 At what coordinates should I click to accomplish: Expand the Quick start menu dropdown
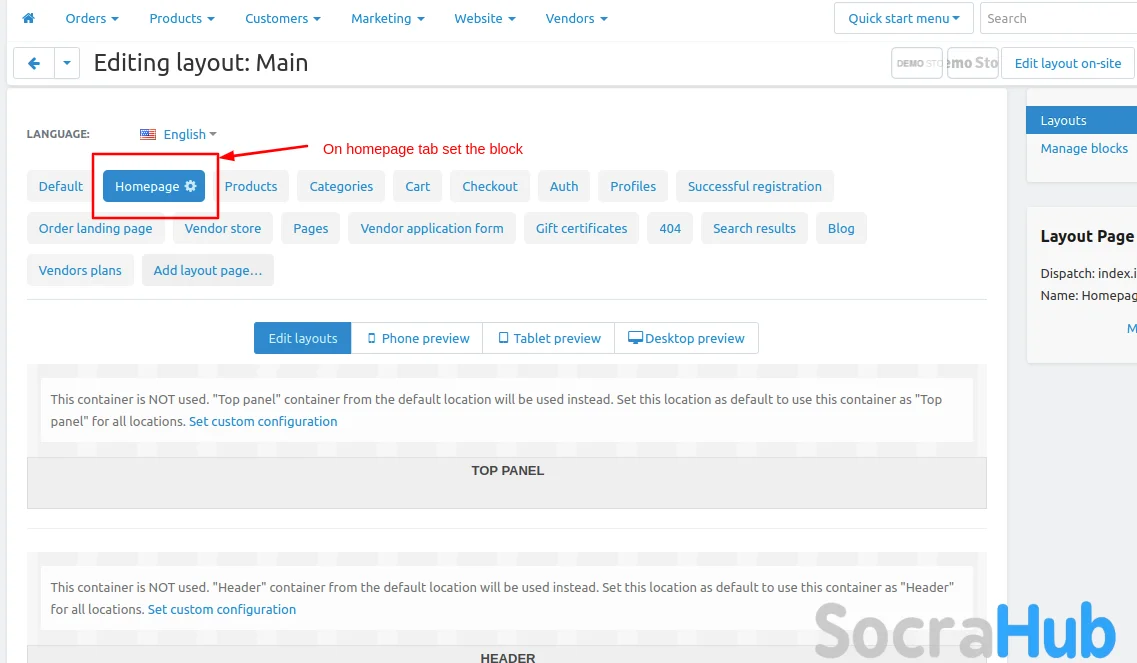(x=904, y=18)
